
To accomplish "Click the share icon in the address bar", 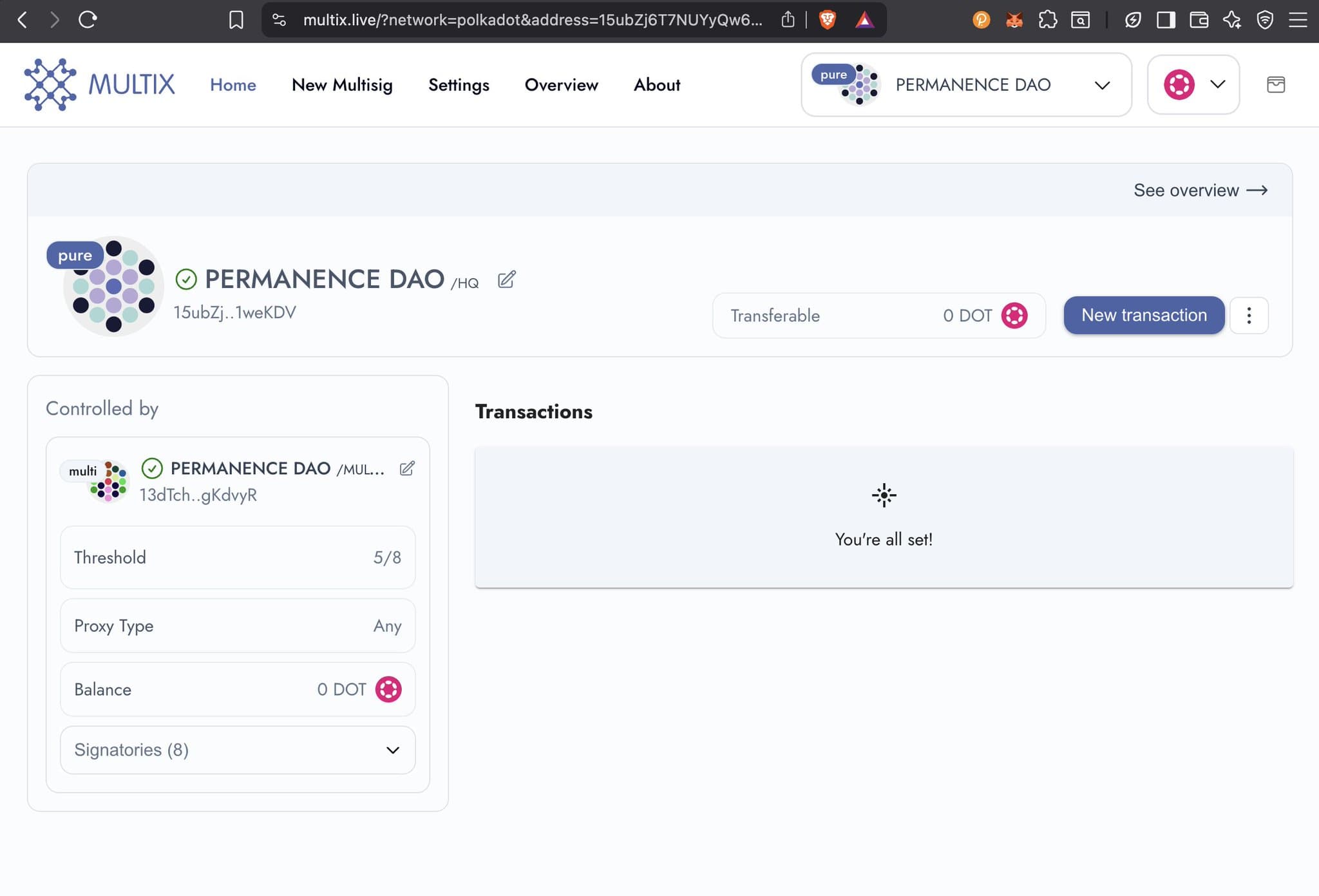I will [788, 20].
